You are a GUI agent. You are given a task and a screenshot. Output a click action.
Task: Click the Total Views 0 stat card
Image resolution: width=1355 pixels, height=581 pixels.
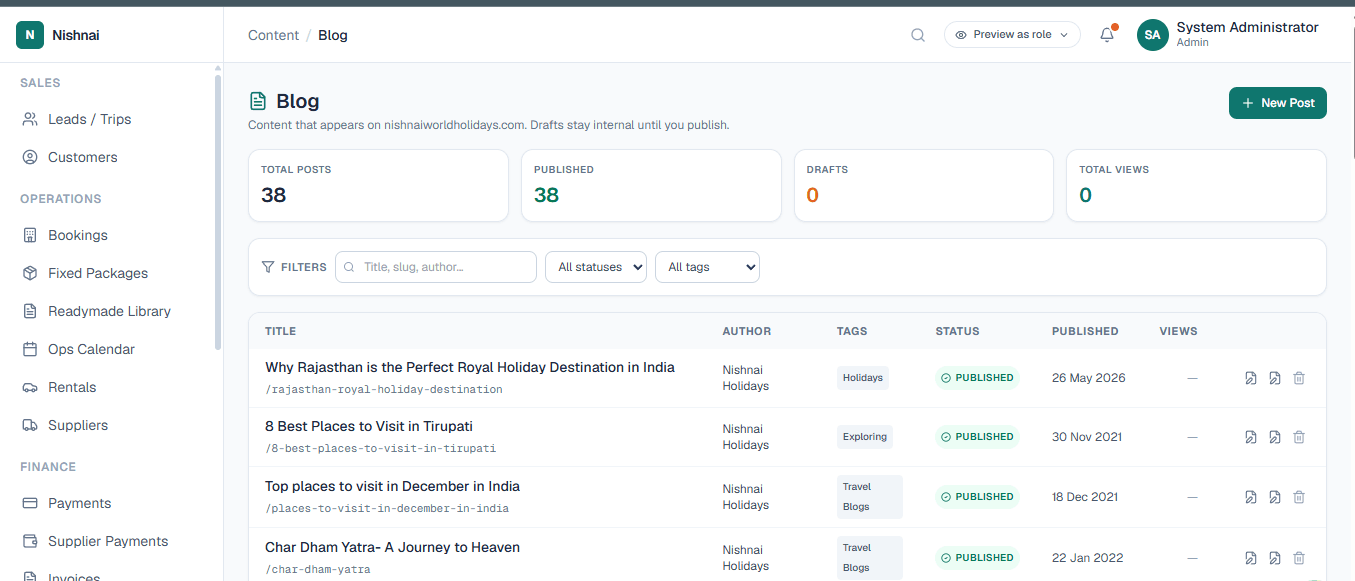[x=1196, y=186]
